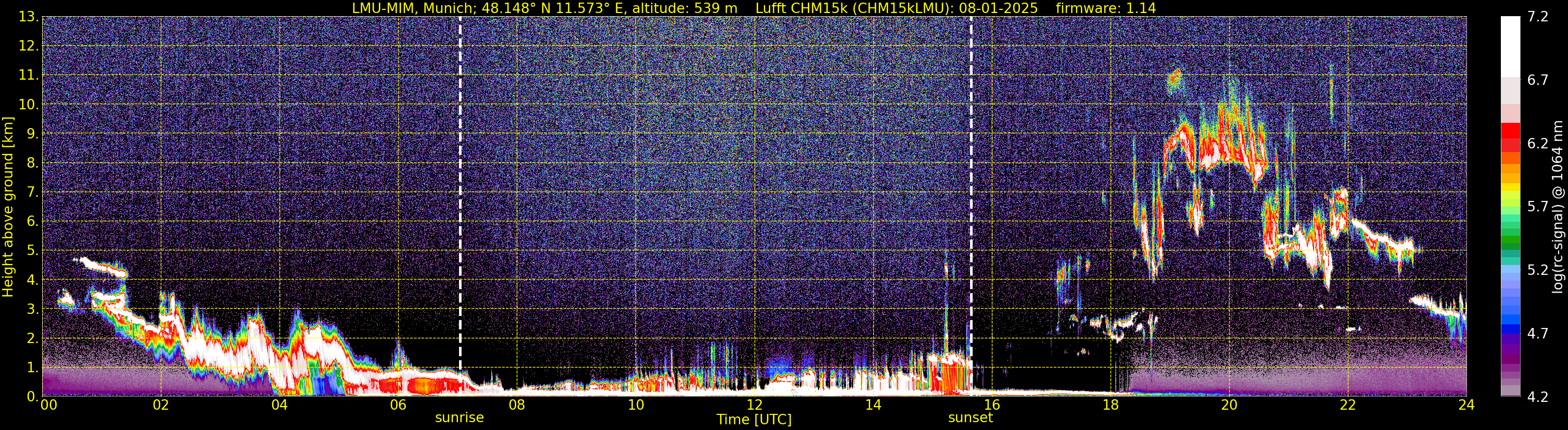The image size is (1568, 430).
Task: Click "altitude: 539 m" in the title
Action: [684, 8]
